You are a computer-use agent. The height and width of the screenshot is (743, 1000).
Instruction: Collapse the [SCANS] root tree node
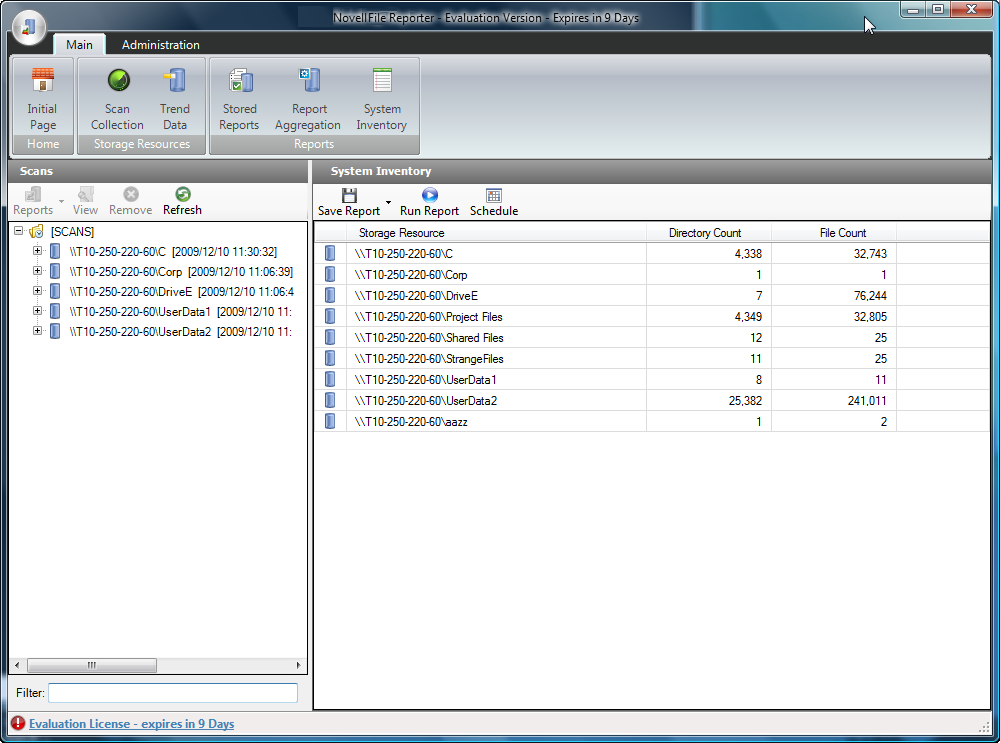pos(18,231)
